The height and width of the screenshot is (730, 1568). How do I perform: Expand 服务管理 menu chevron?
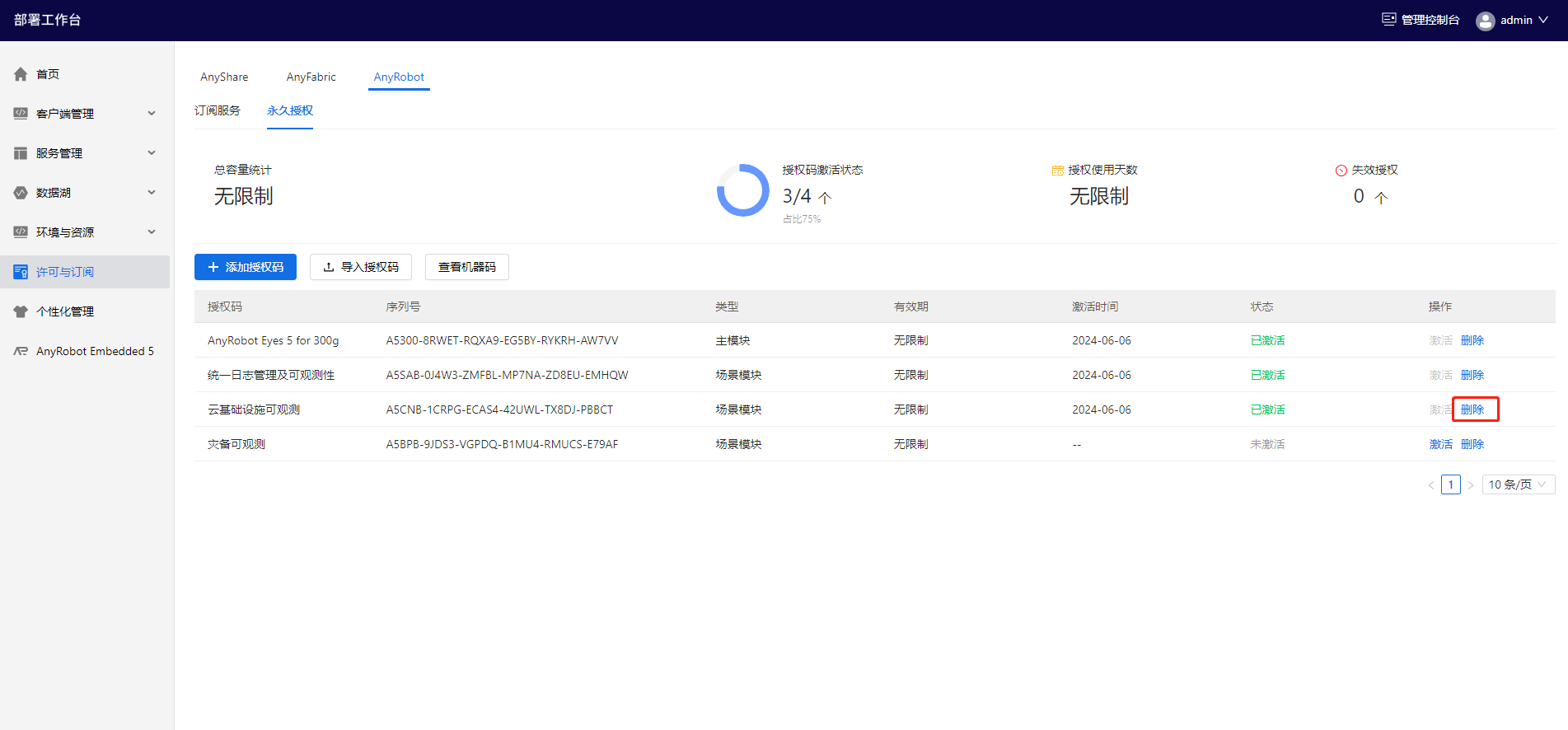[x=152, y=152]
